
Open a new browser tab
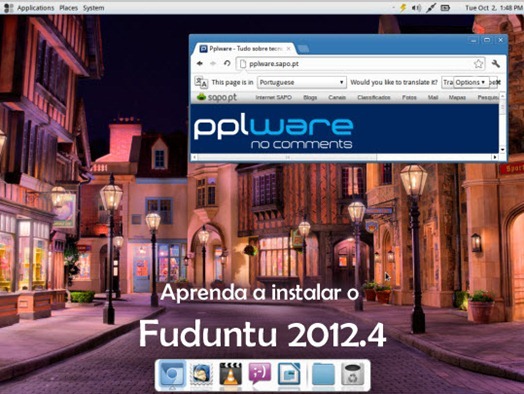click(x=303, y=49)
